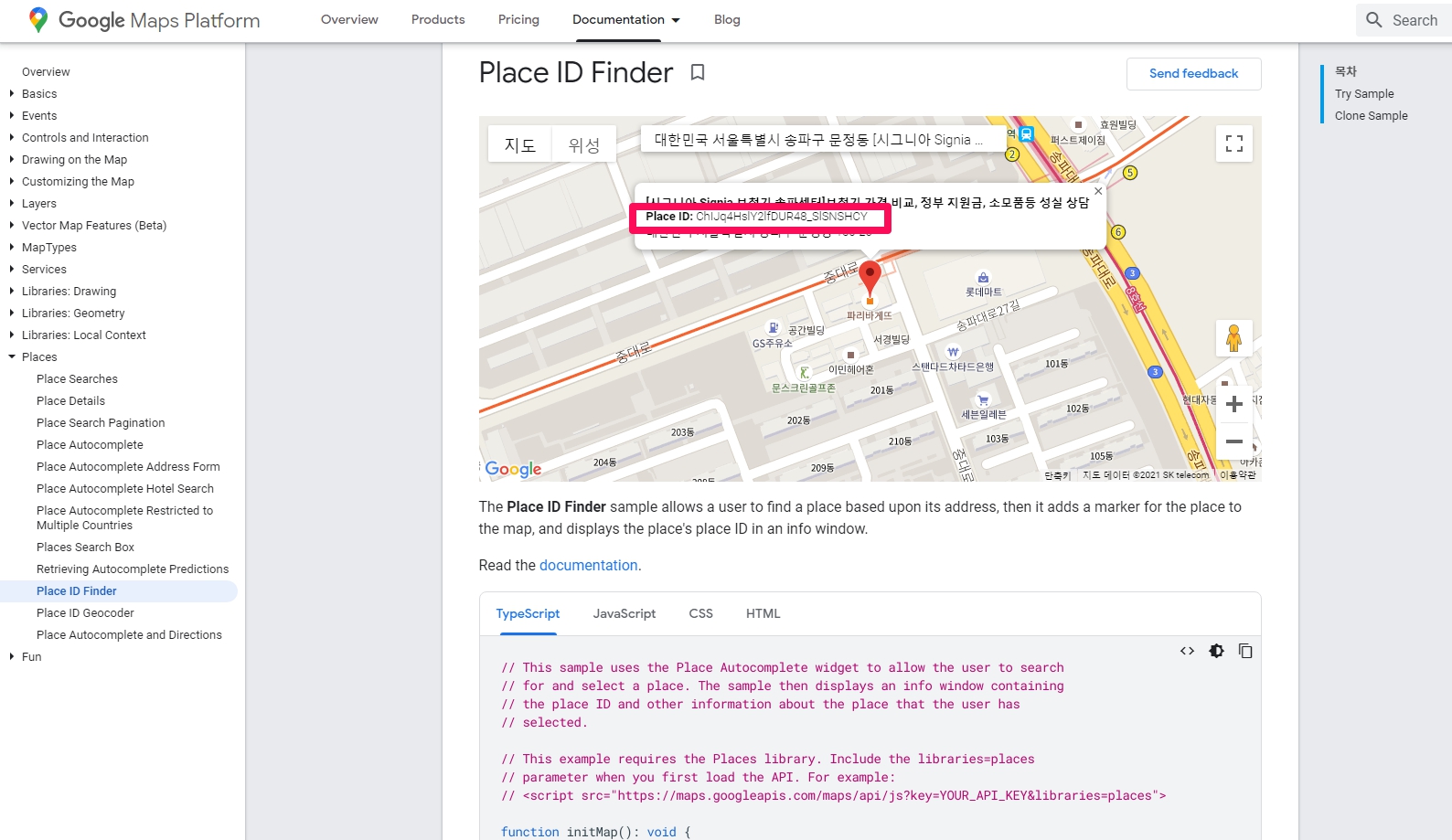Click the Send feedback button
This screenshot has width=1452, height=840.
pos(1193,74)
